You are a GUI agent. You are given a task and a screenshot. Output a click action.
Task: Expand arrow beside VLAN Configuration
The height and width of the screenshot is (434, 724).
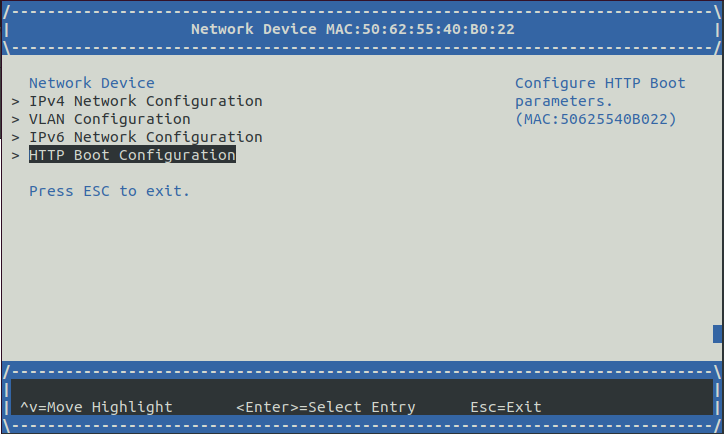pos(16,120)
